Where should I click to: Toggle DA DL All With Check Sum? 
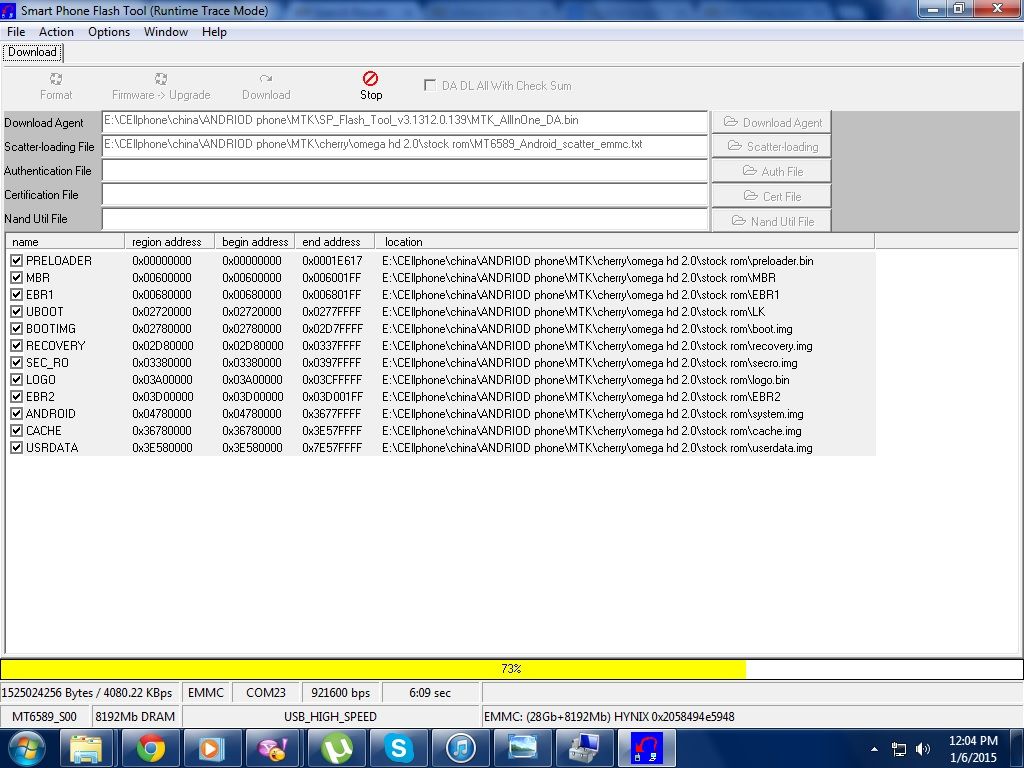pos(430,86)
